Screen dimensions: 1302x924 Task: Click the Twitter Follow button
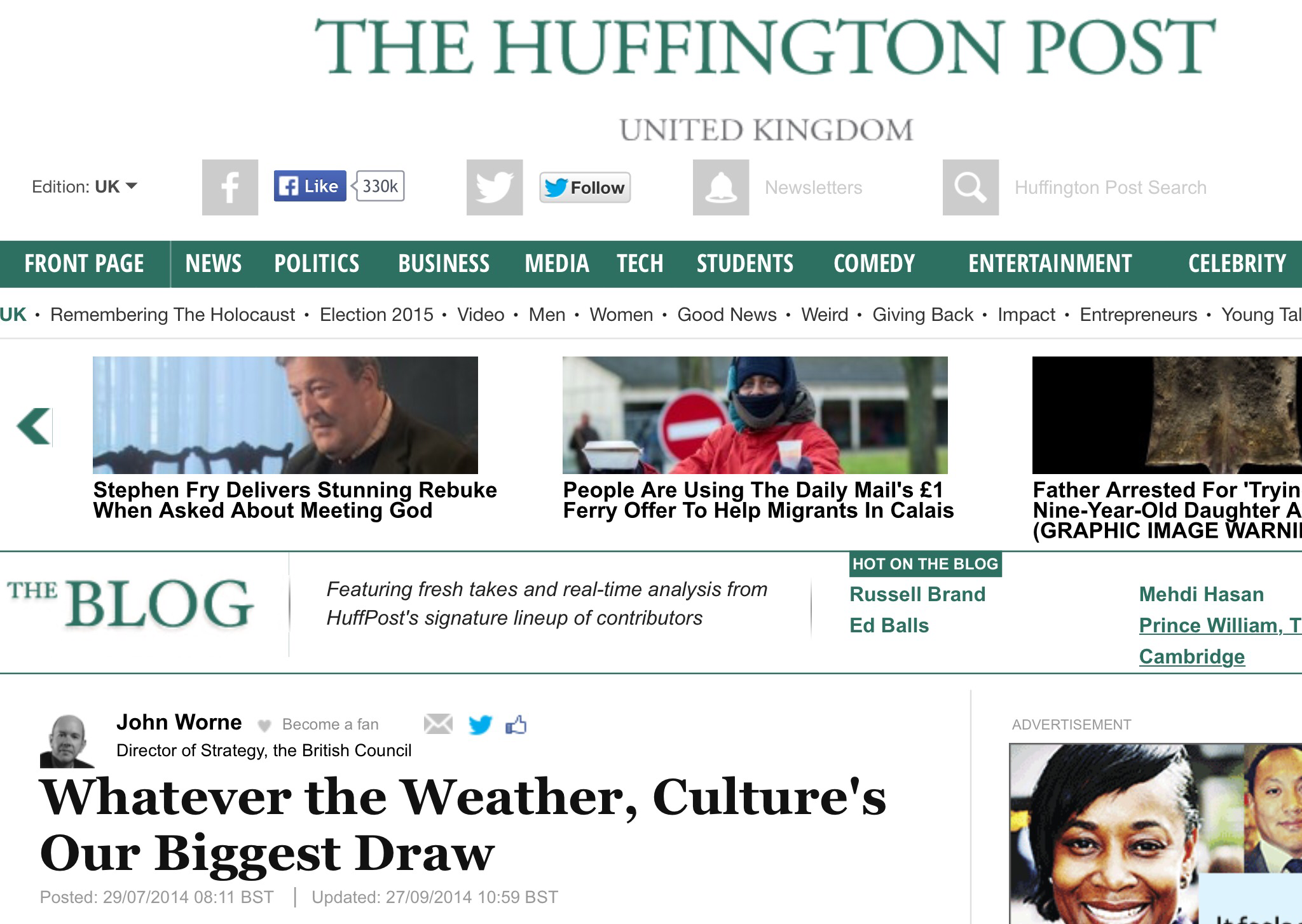[585, 187]
